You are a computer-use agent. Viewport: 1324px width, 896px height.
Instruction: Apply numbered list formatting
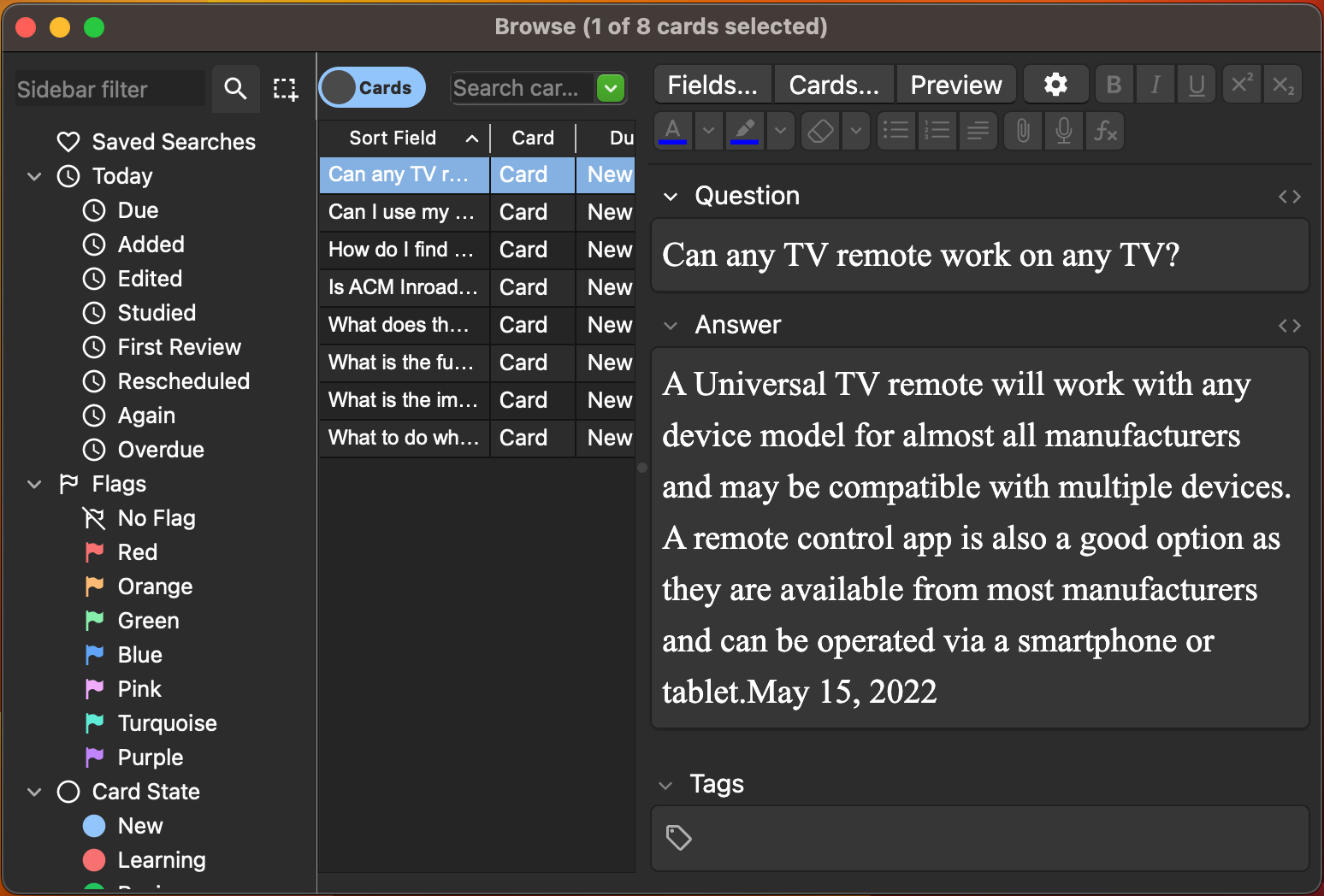[937, 131]
